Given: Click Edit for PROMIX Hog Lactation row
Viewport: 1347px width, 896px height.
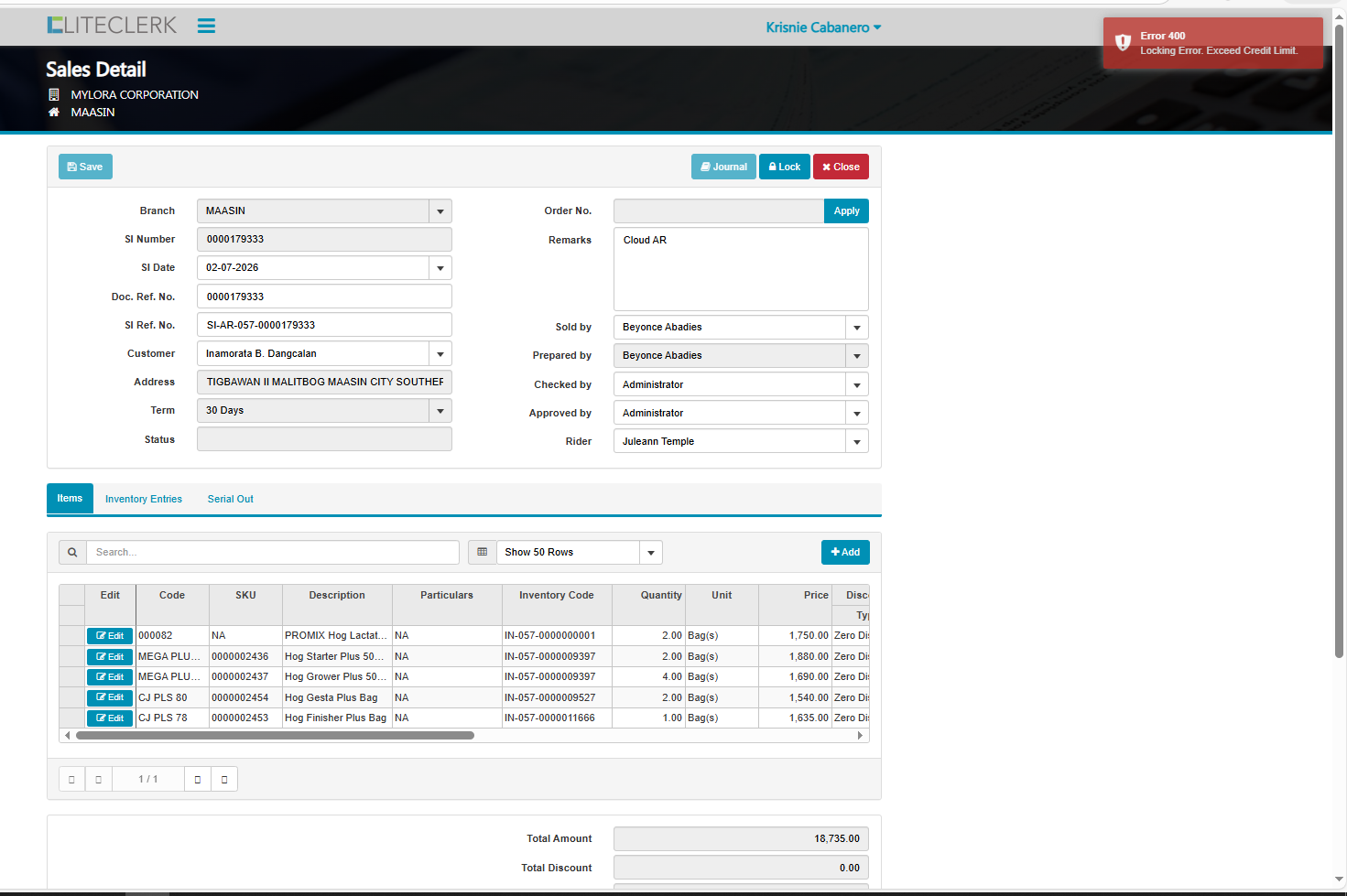Looking at the screenshot, I should pyautogui.click(x=110, y=636).
